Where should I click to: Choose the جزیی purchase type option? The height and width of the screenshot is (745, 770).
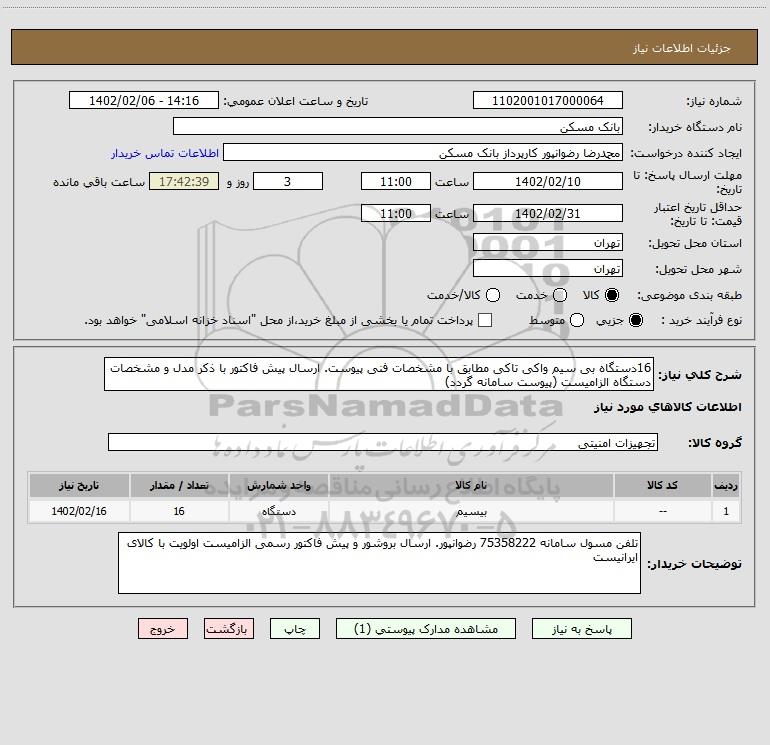click(638, 320)
